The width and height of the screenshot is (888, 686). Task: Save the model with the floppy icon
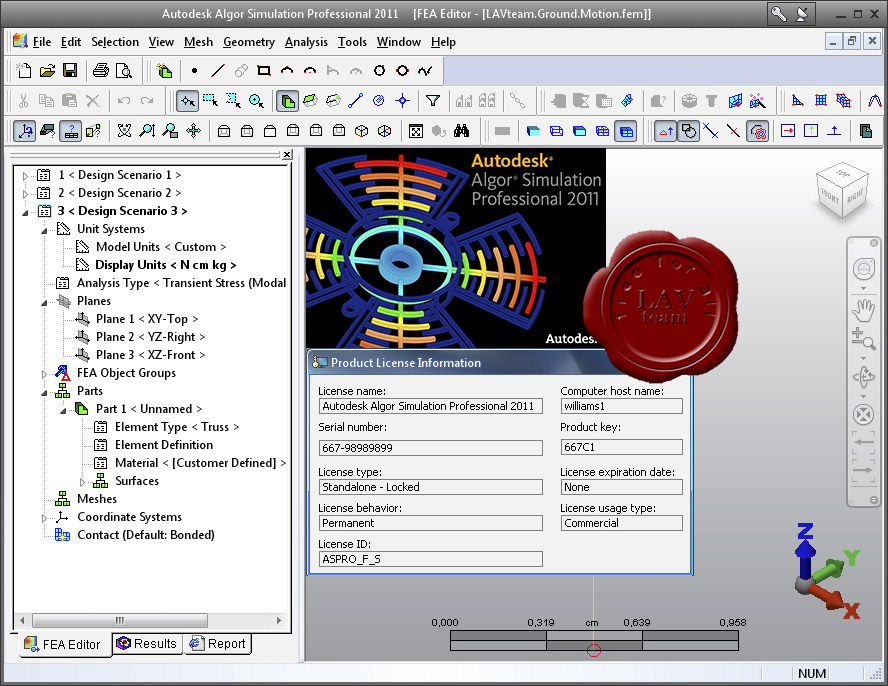(x=70, y=70)
